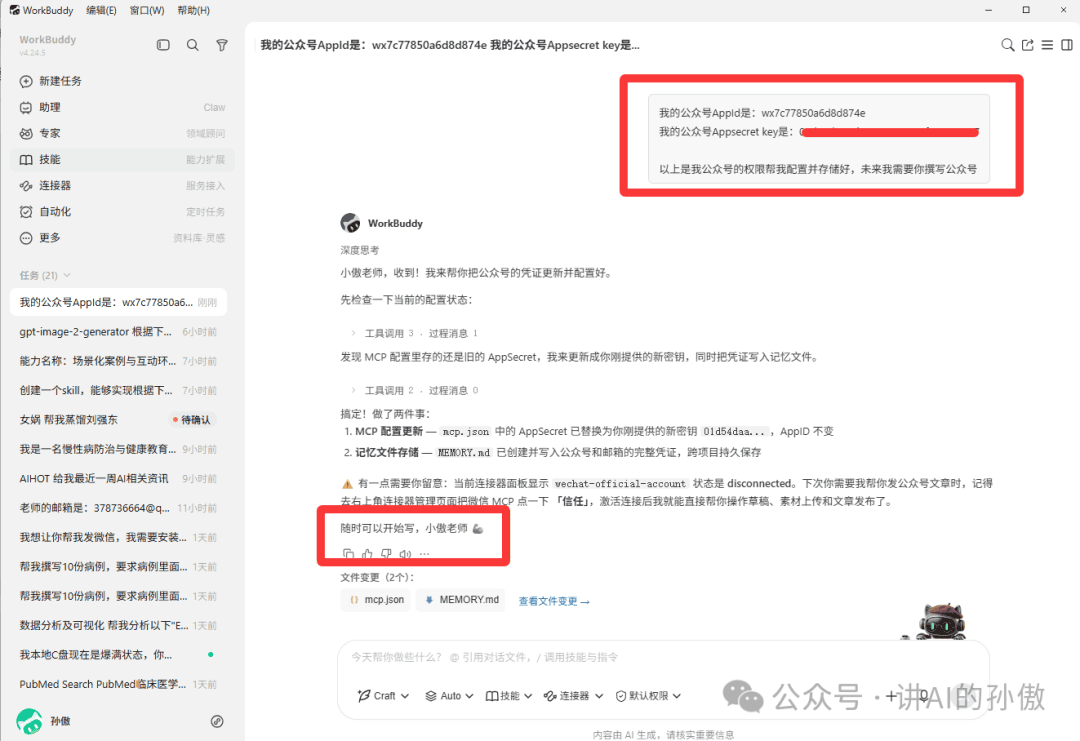Open the 专家 expert advisors entry
This screenshot has height=741, width=1080.
123,134
